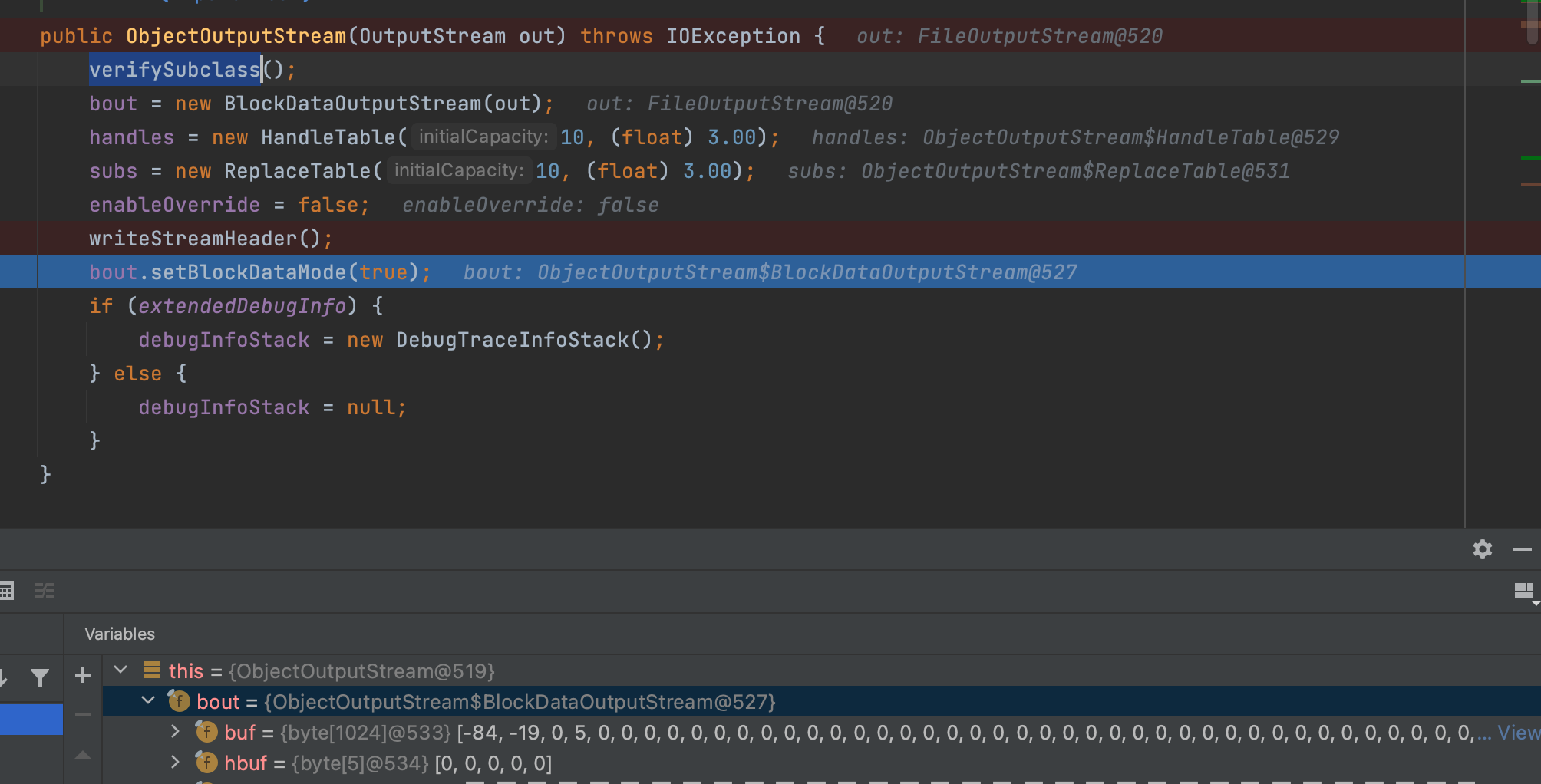The width and height of the screenshot is (1541, 784).
Task: Collapse the 'this' variable node
Action: pos(120,670)
